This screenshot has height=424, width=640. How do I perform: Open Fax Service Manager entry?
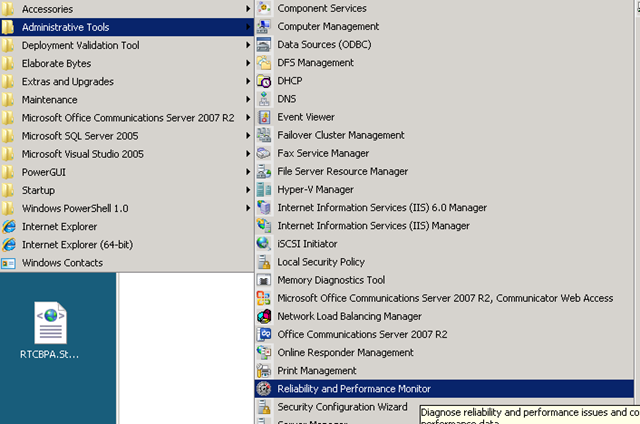444,153
